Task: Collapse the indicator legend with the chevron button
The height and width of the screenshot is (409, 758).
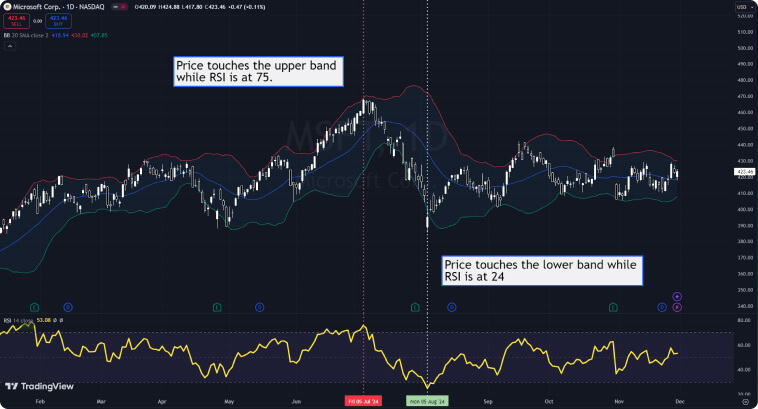Action: (10, 46)
